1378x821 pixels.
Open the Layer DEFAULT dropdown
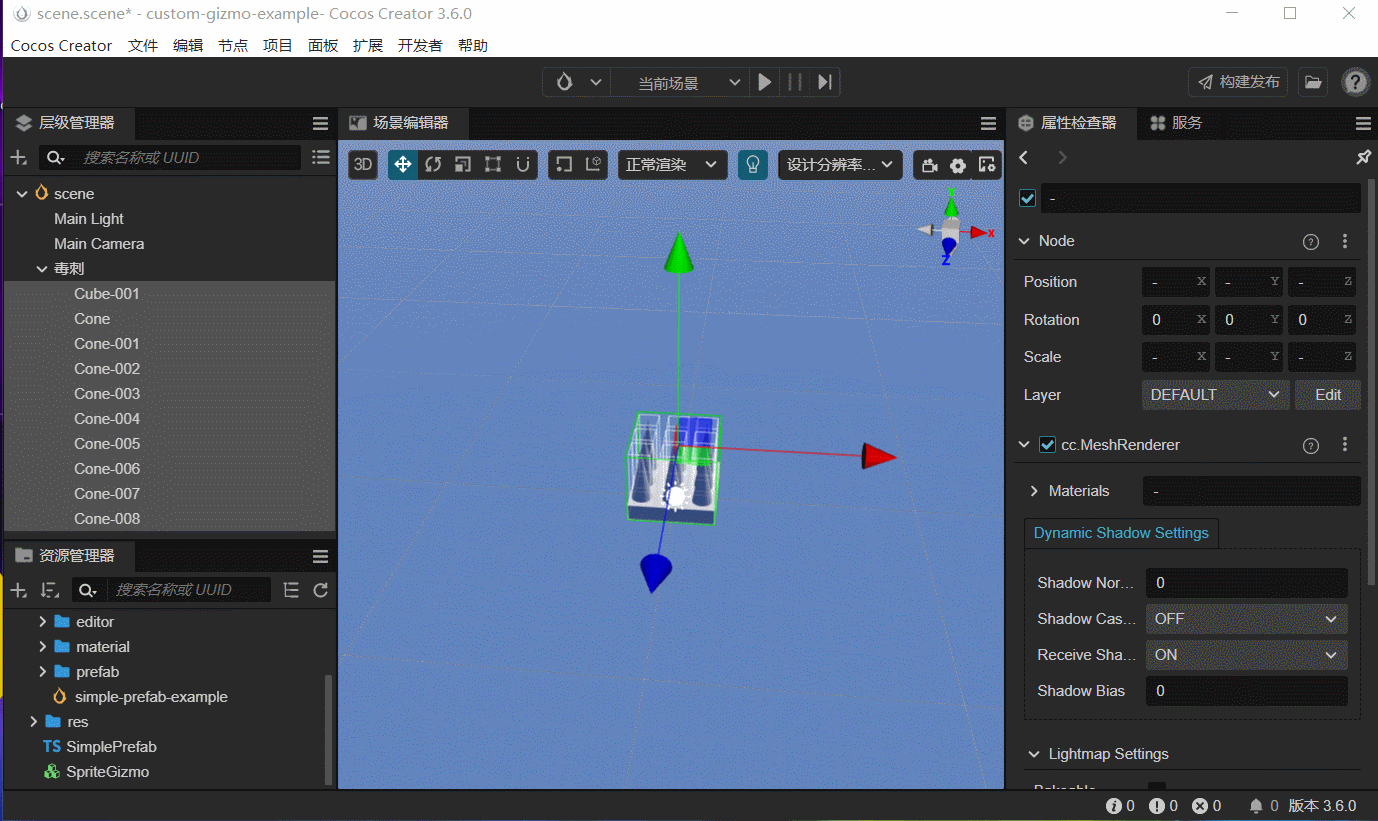(x=1214, y=395)
